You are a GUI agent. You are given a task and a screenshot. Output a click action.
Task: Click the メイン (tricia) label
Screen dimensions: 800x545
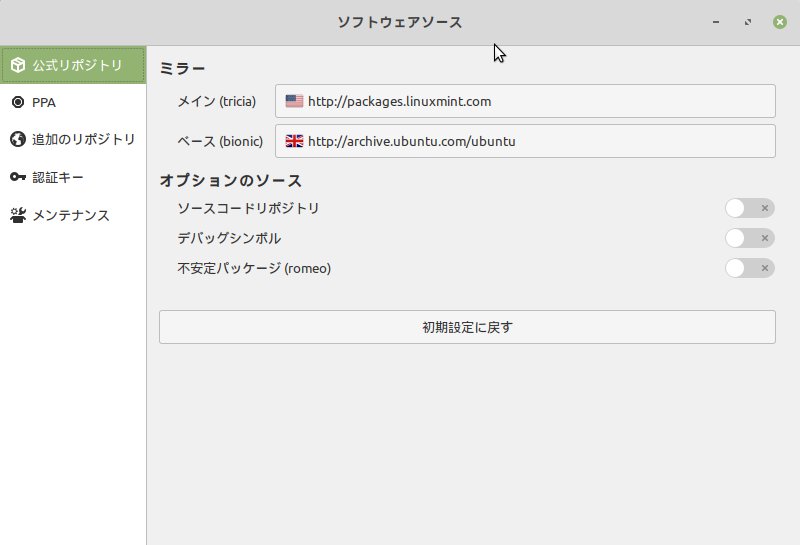[217, 102]
